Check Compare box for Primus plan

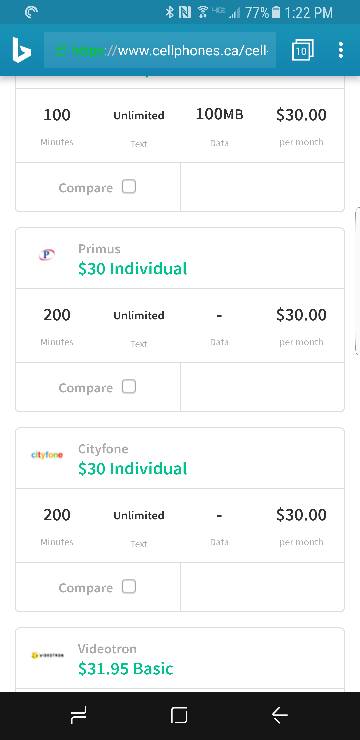click(129, 387)
